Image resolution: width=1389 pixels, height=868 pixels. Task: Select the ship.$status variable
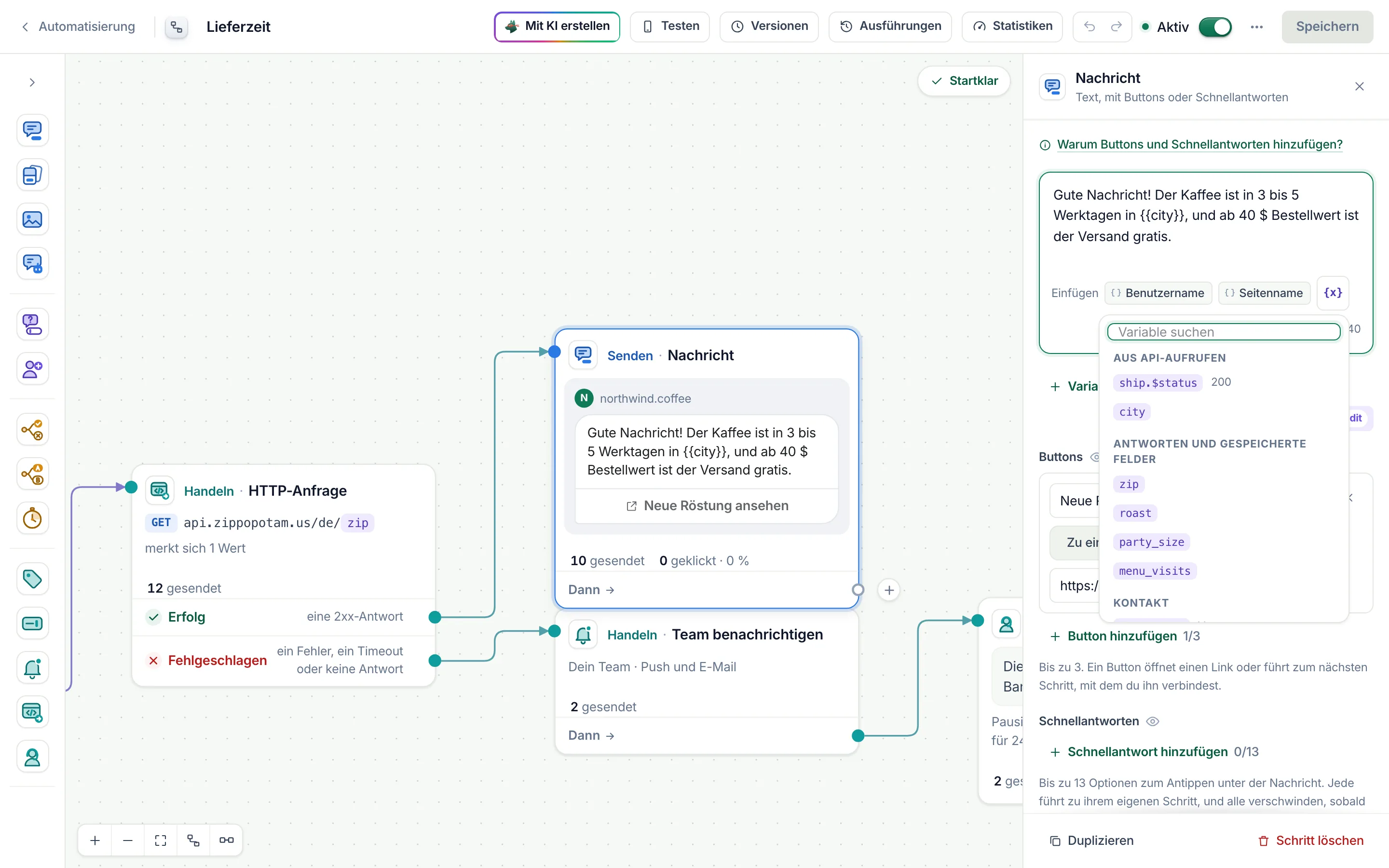[x=1157, y=382]
